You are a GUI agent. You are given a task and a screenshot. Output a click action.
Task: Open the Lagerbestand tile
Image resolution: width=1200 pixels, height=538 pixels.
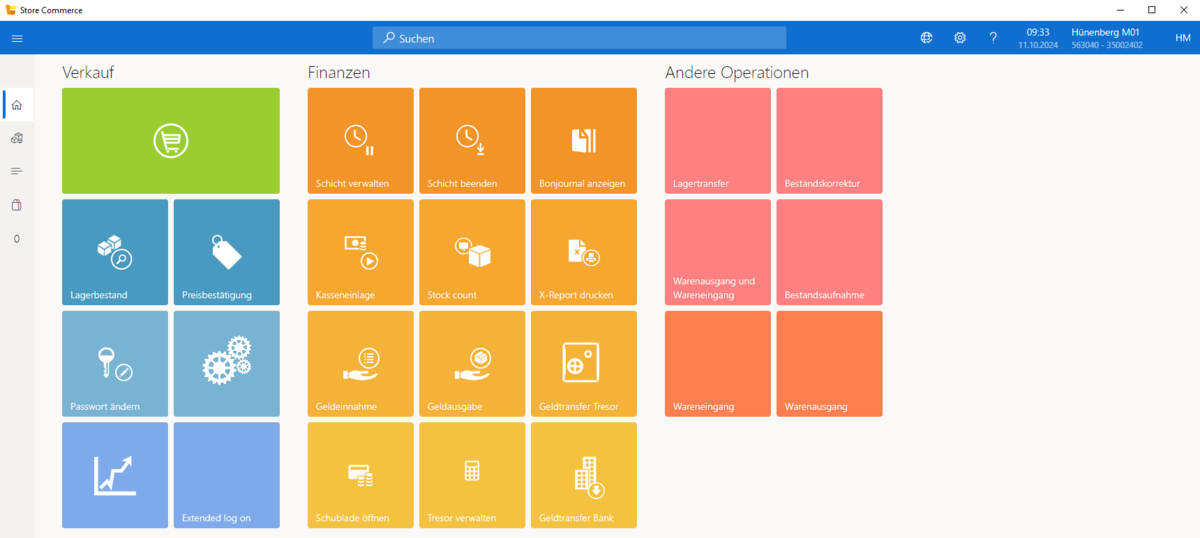[x=115, y=252]
